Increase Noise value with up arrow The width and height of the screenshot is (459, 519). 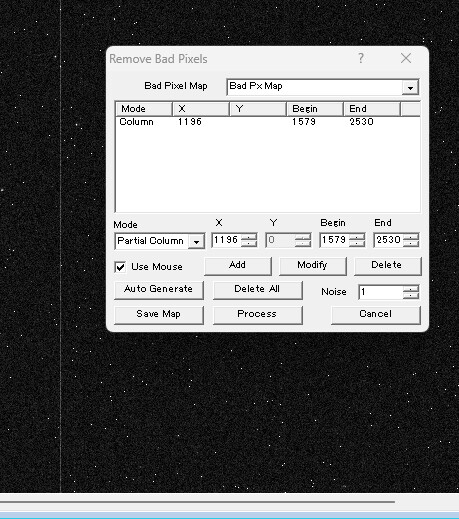click(411, 289)
